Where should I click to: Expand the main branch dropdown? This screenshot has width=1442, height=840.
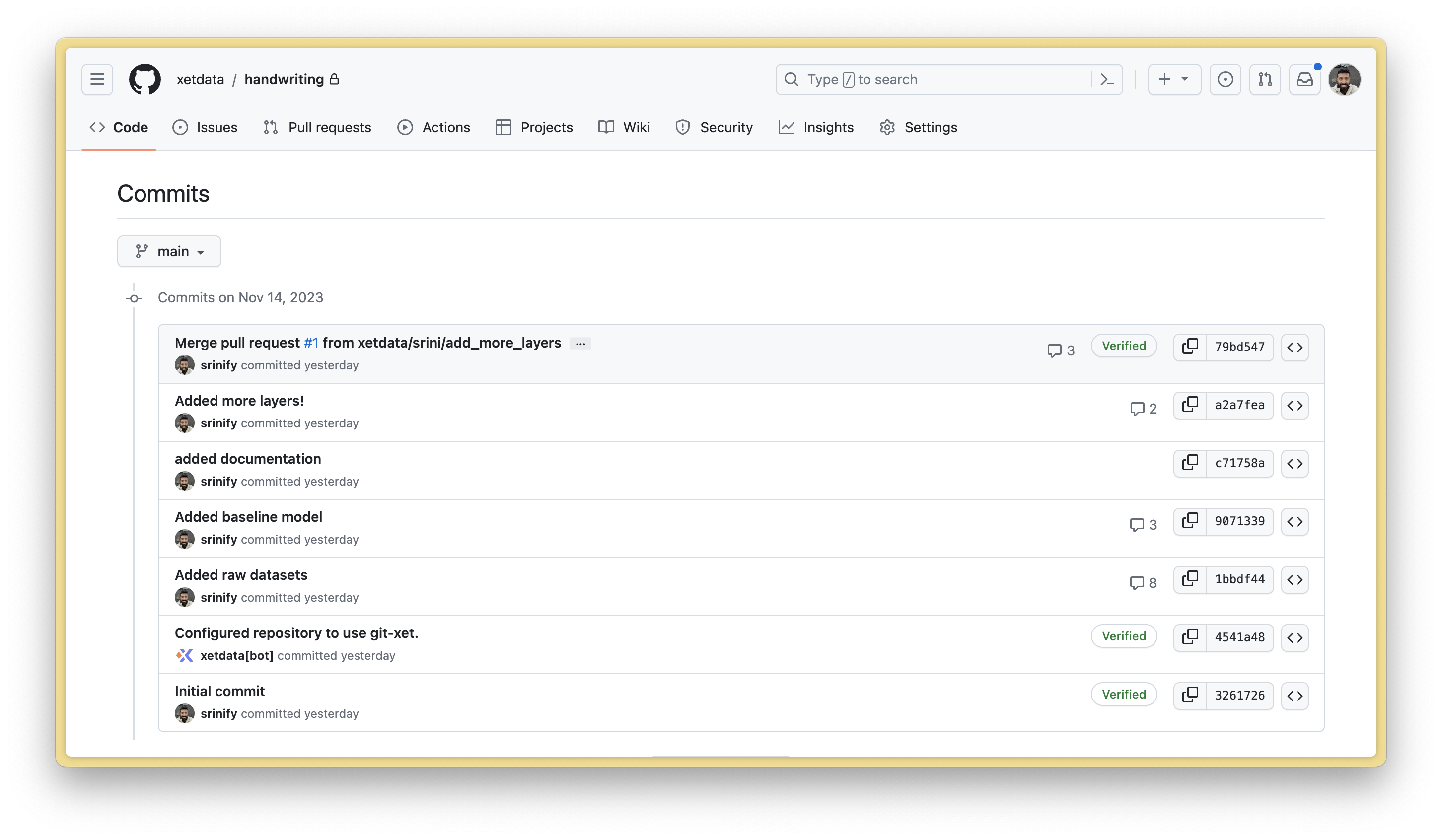tap(169, 251)
